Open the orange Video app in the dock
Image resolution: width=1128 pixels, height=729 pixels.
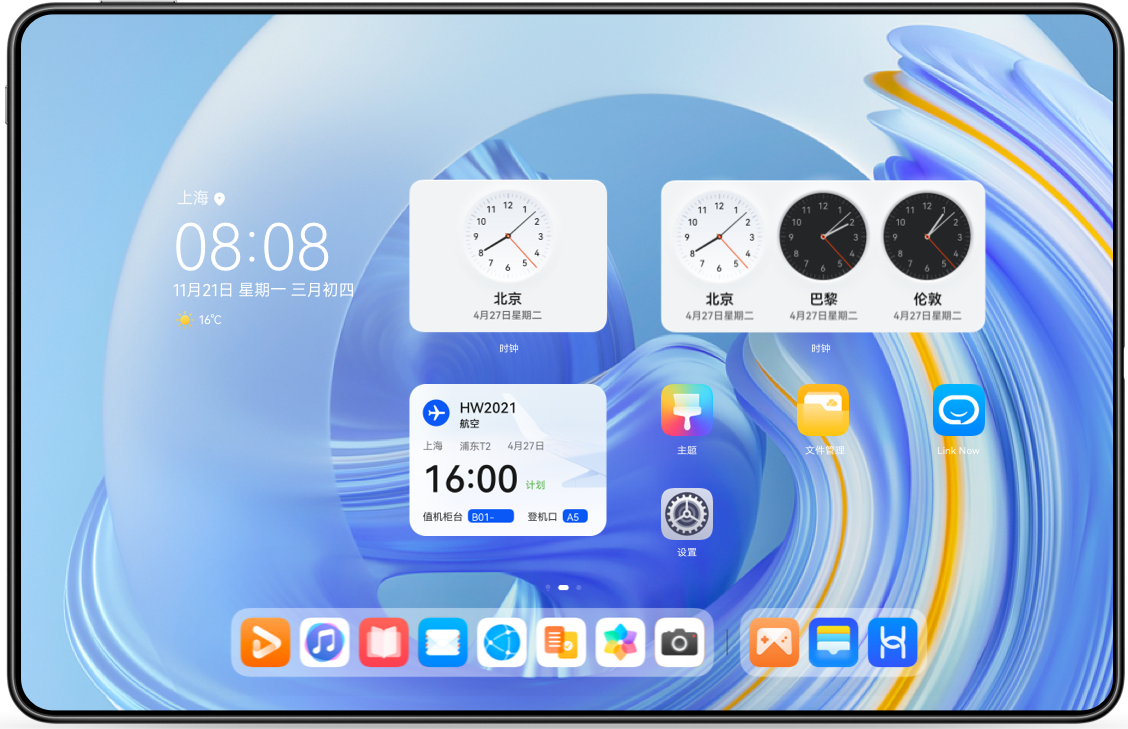[x=265, y=642]
